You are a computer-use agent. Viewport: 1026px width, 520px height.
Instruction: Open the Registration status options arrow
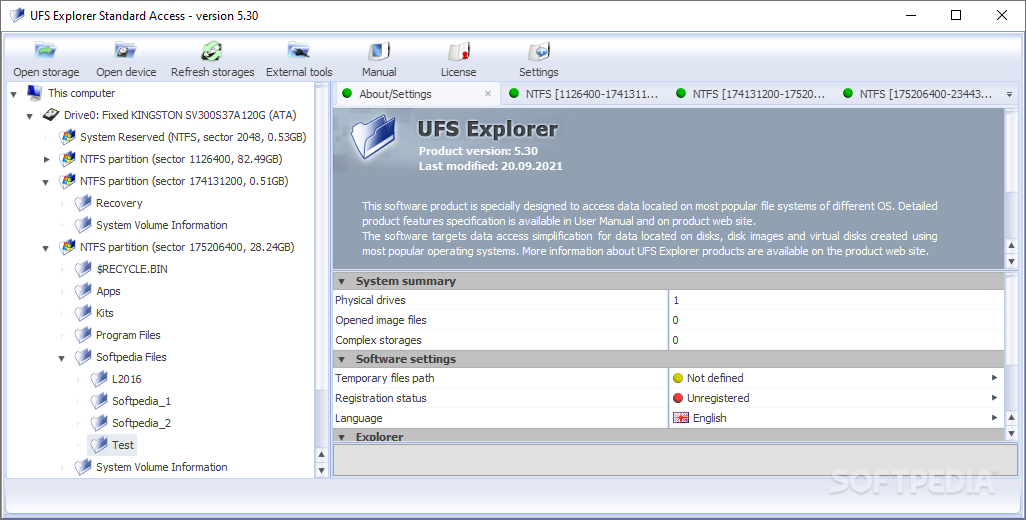(994, 398)
